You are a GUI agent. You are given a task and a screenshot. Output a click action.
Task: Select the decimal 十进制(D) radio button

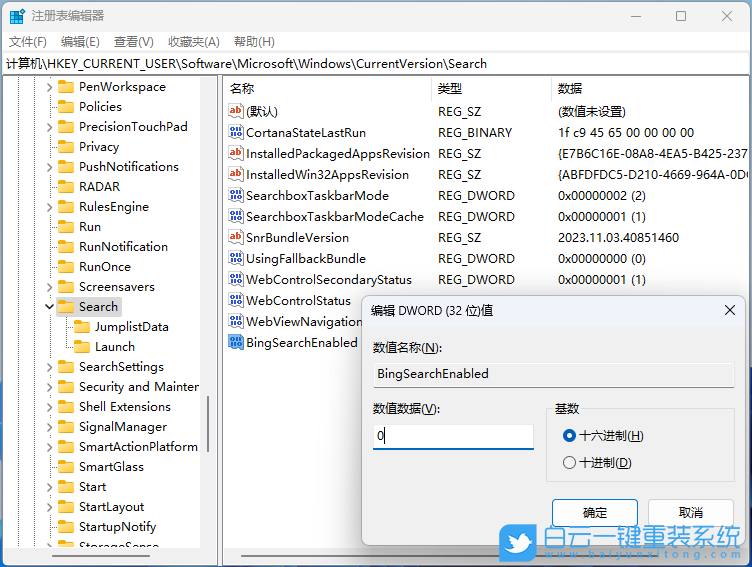tap(569, 462)
